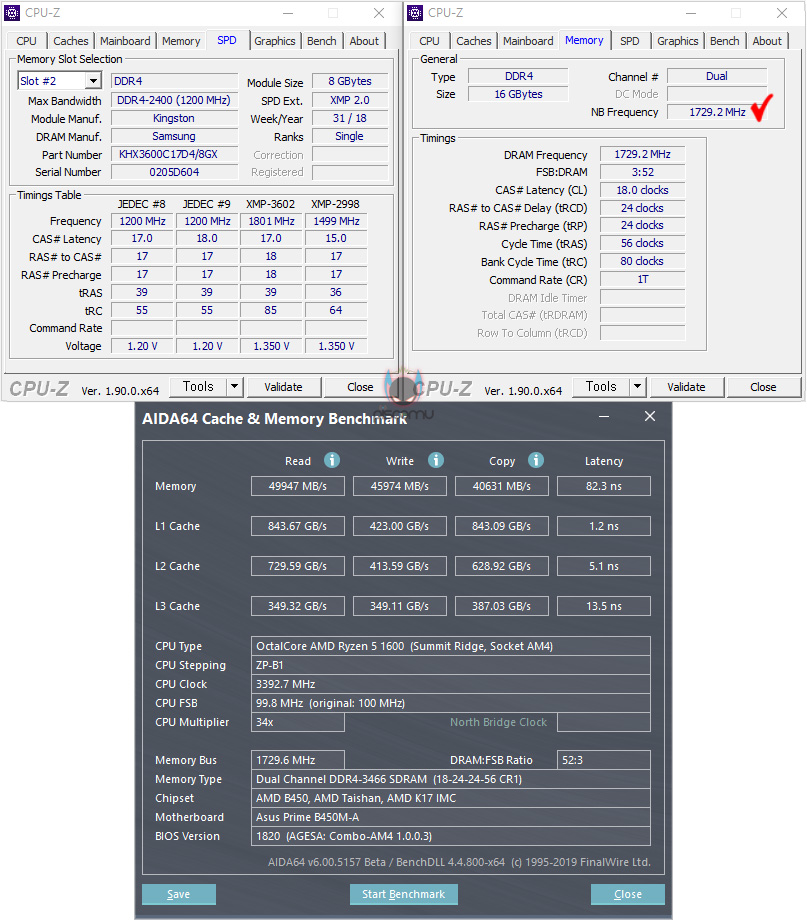The image size is (807, 920).
Task: Open Tools dropdown arrow in left CPU-Z window
Action: (234, 387)
